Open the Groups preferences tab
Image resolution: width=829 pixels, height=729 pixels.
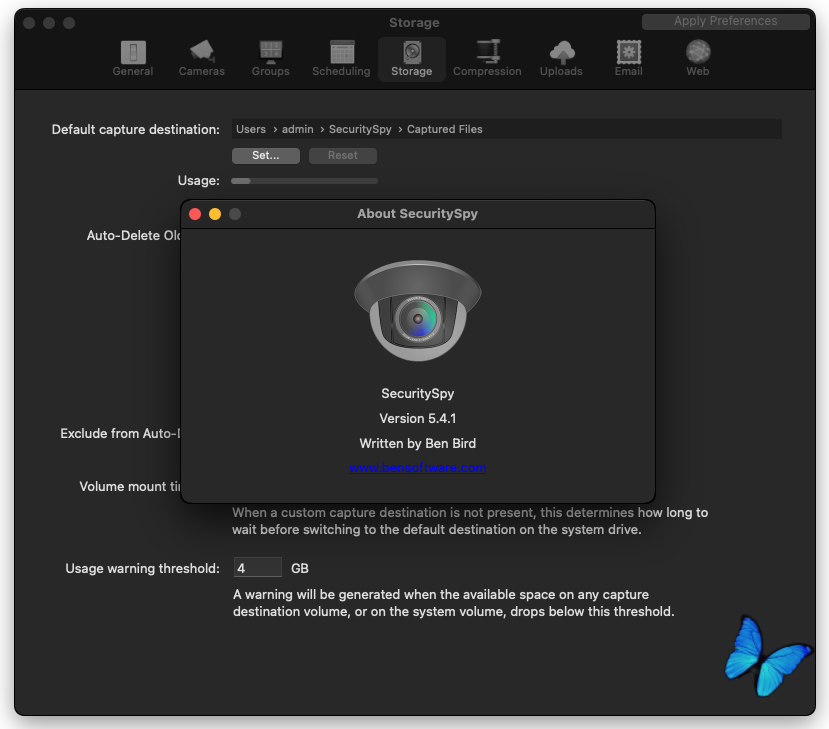pyautogui.click(x=270, y=59)
